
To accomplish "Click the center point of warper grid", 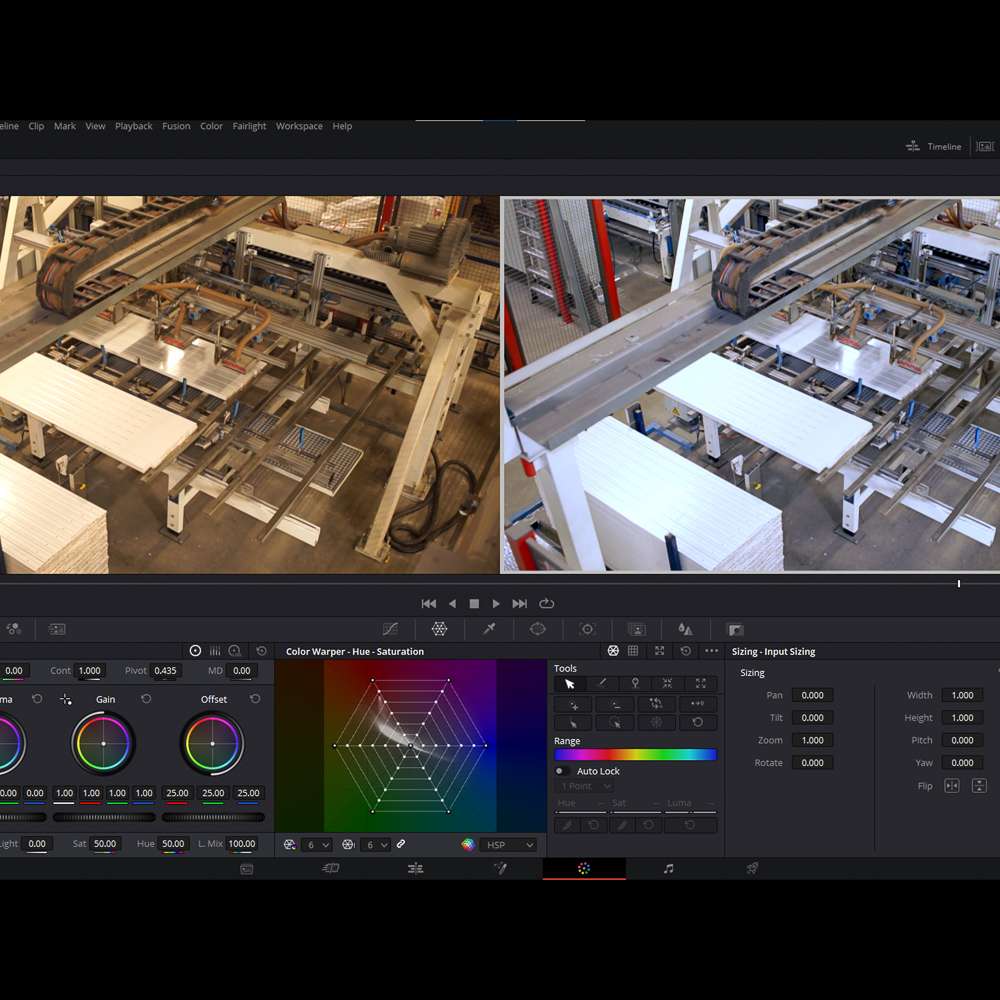I will (410, 746).
